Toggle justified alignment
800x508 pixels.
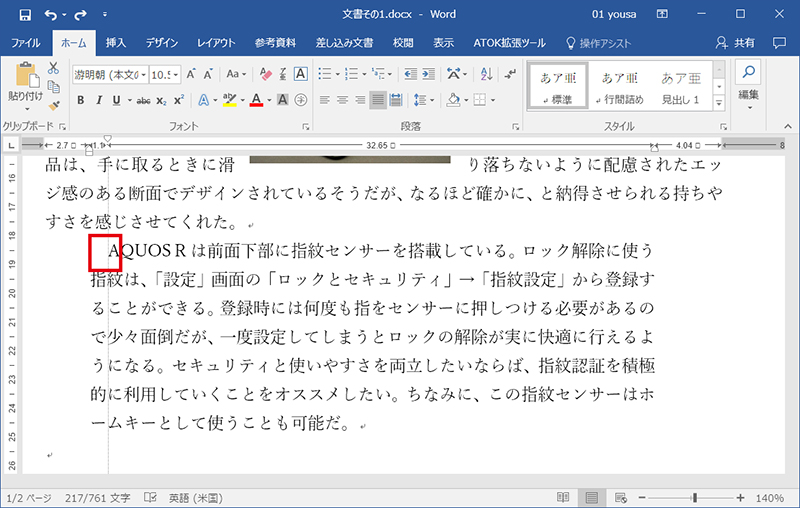click(378, 100)
